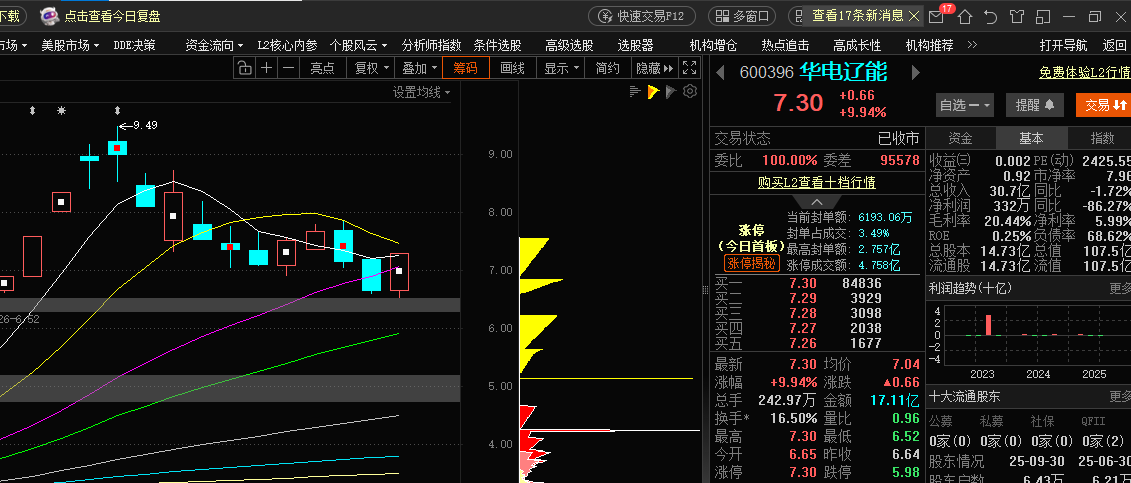Viewport: 1131px width, 483px height.
Task: Open DDE决策 menu
Action: tap(134, 45)
